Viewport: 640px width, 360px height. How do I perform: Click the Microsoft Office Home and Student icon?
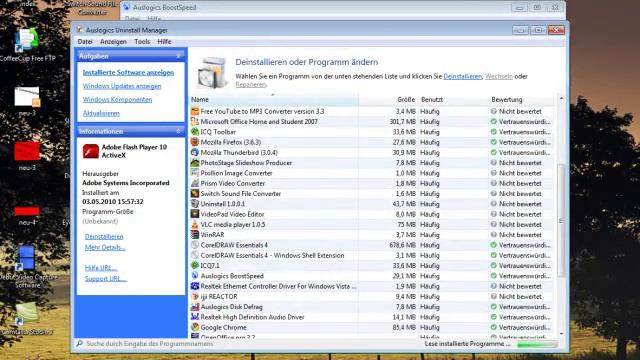195,121
